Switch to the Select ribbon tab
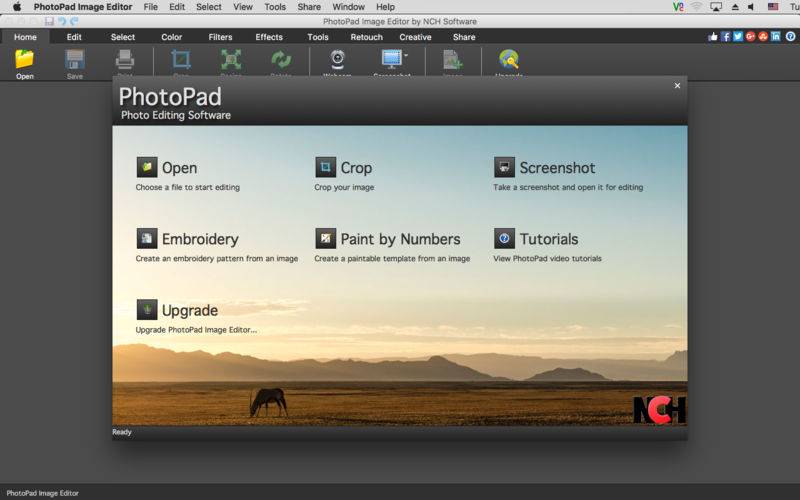This screenshot has height=500, width=800. pyautogui.click(x=123, y=37)
